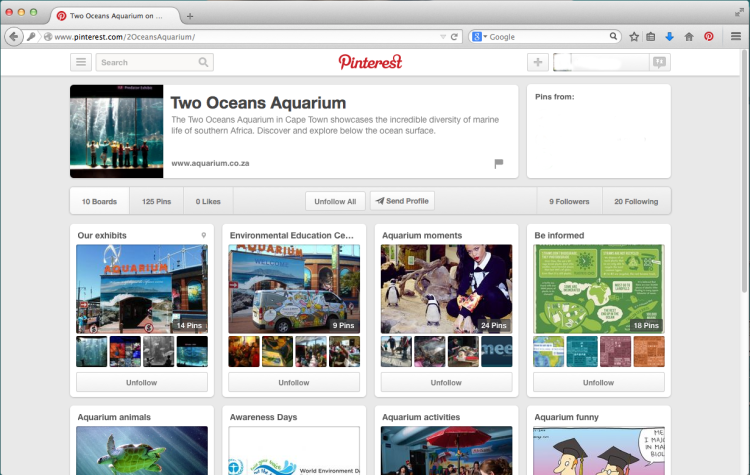
Task: Open the www.aquarium.co.za website link
Action: click(x=210, y=163)
